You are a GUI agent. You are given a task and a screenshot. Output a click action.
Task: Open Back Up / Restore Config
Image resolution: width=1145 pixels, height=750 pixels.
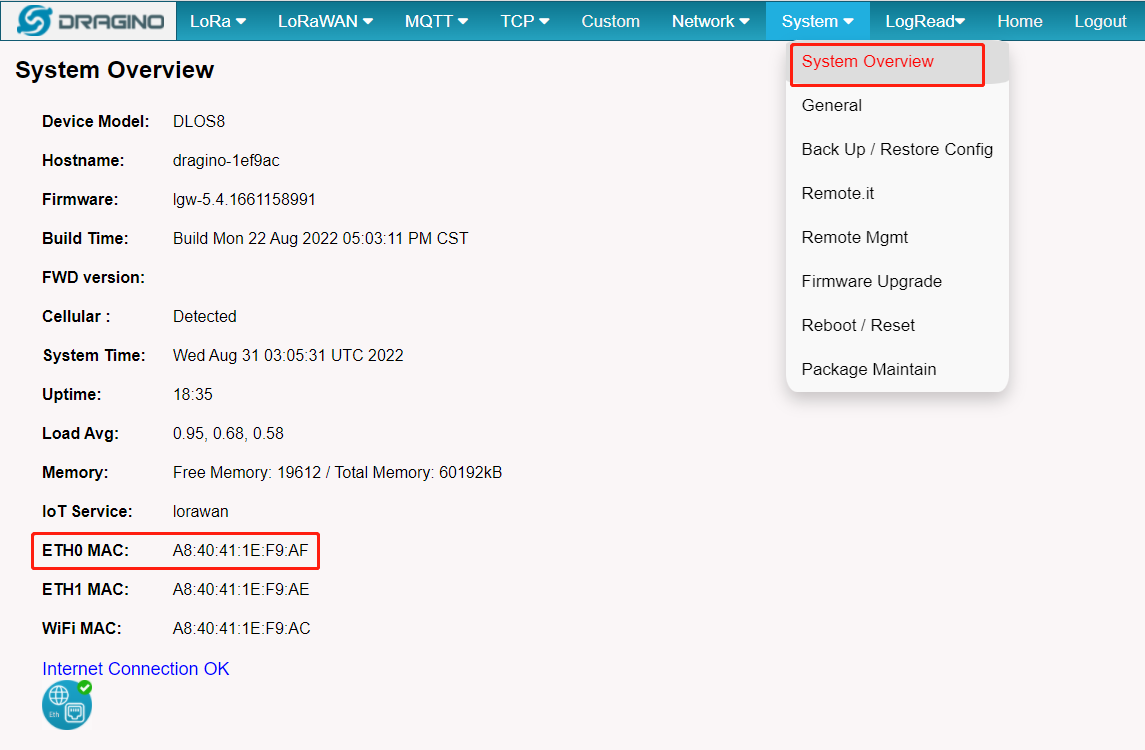tap(897, 149)
